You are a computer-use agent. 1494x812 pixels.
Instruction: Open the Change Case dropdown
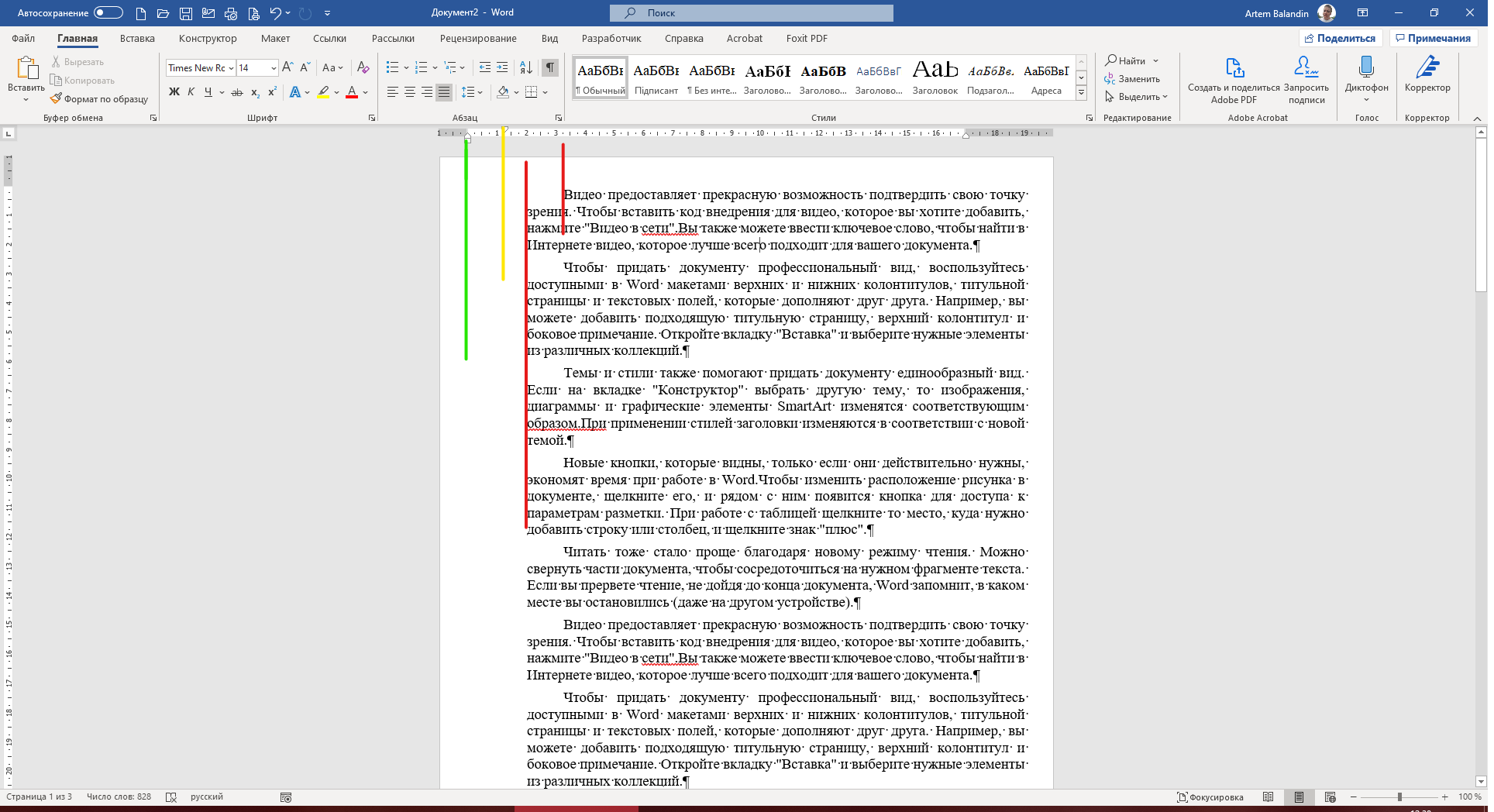(332, 67)
